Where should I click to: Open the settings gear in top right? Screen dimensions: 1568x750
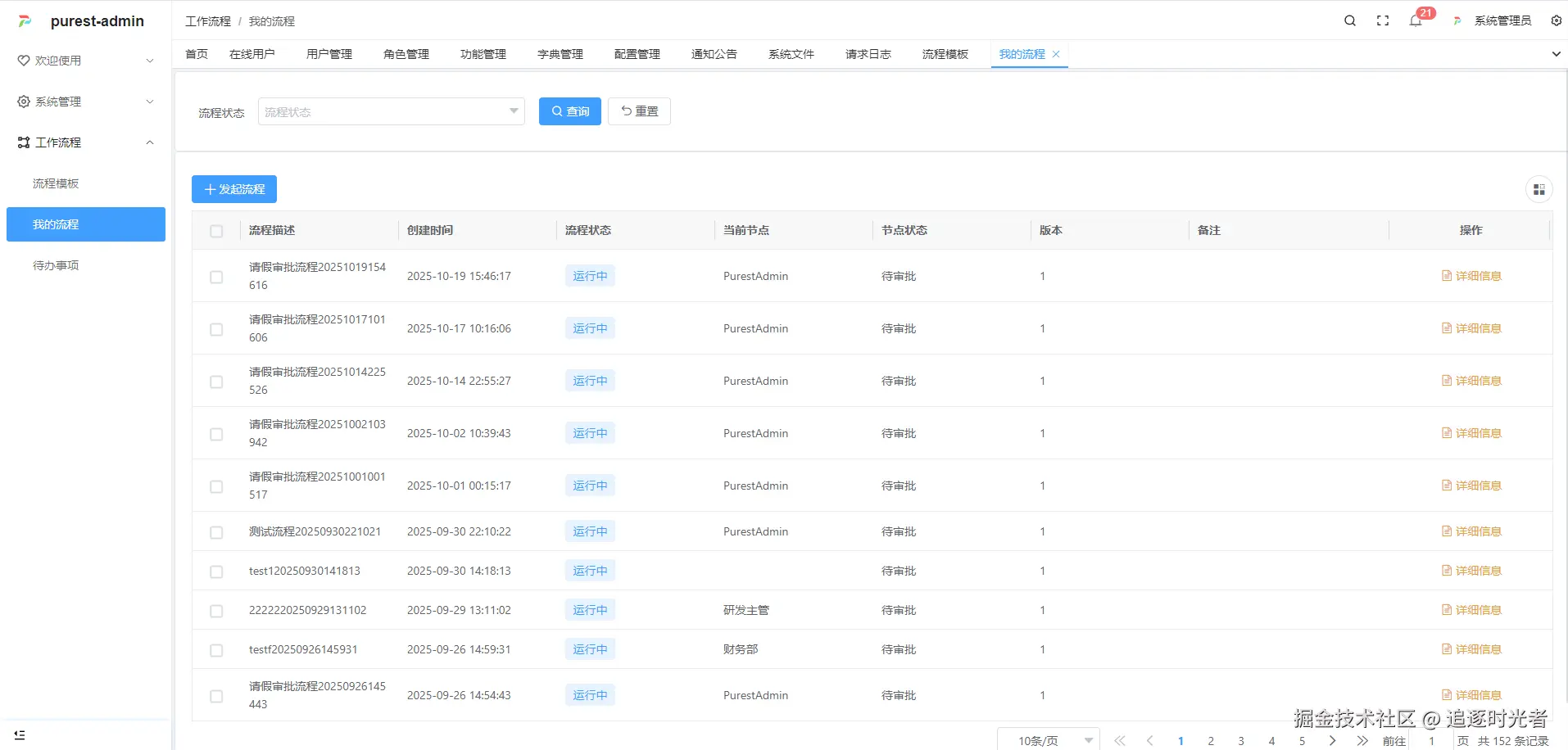click(1557, 20)
